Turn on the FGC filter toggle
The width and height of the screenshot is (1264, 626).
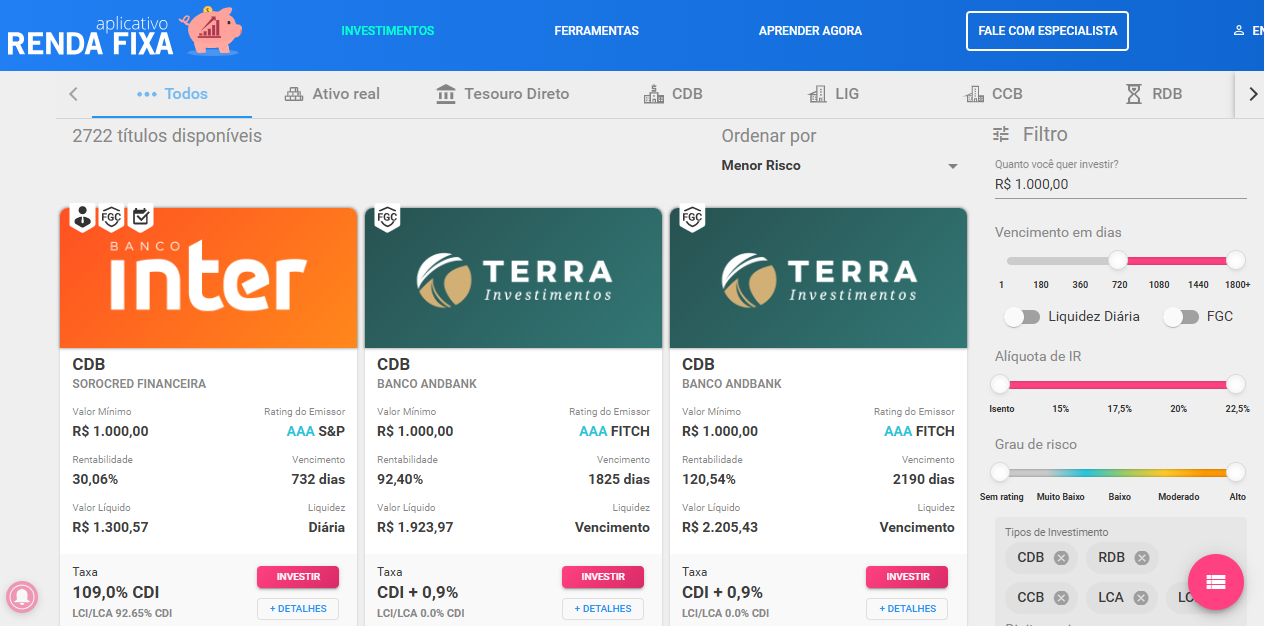pyautogui.click(x=1181, y=317)
